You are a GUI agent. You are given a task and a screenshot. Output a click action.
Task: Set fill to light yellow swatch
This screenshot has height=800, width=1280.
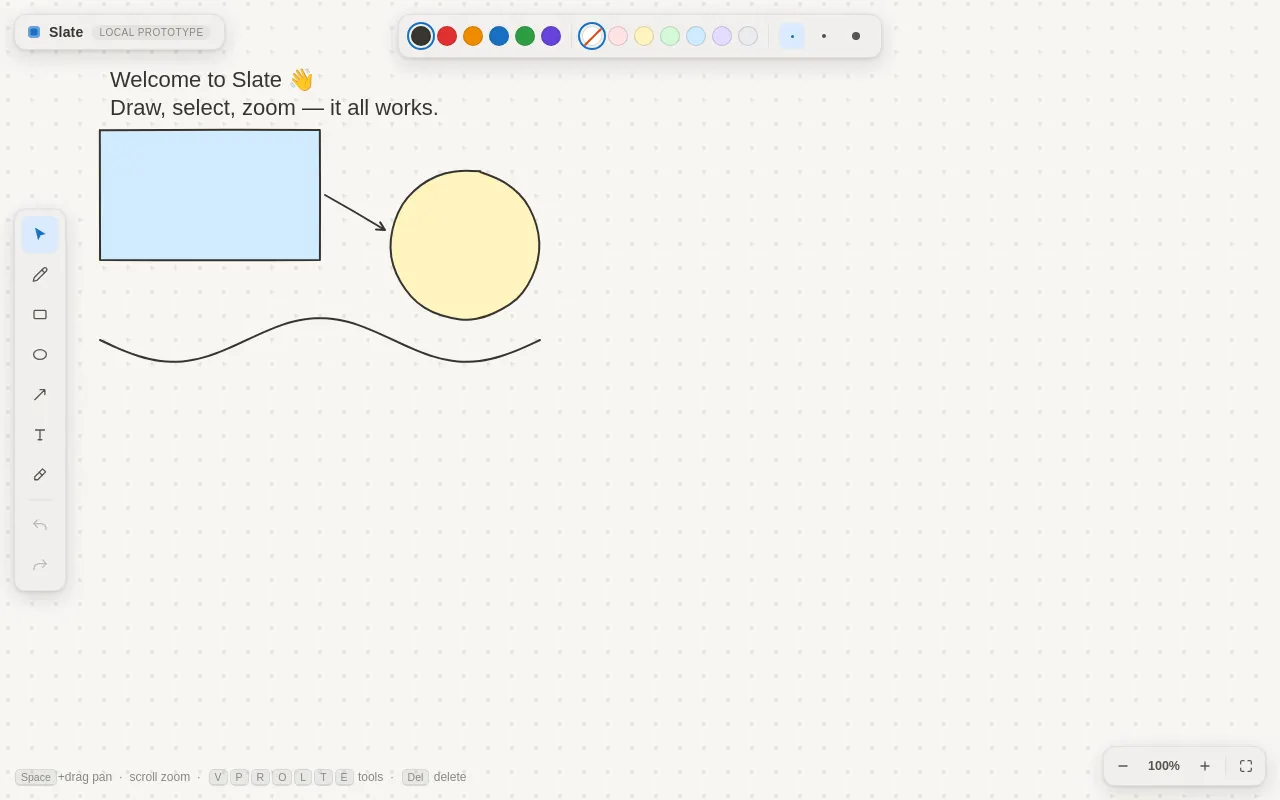tap(644, 36)
